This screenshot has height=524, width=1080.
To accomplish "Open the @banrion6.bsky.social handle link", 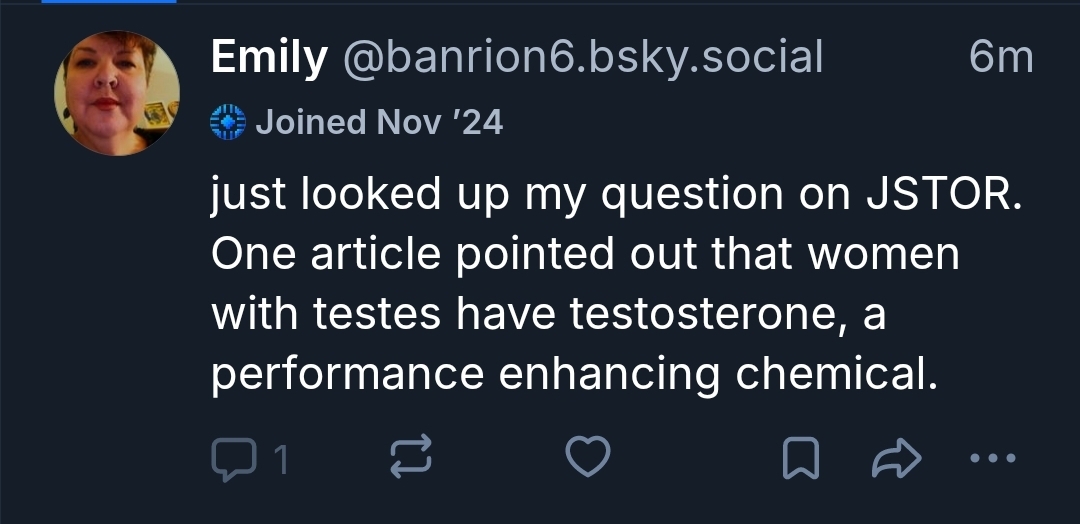I will coord(582,59).
